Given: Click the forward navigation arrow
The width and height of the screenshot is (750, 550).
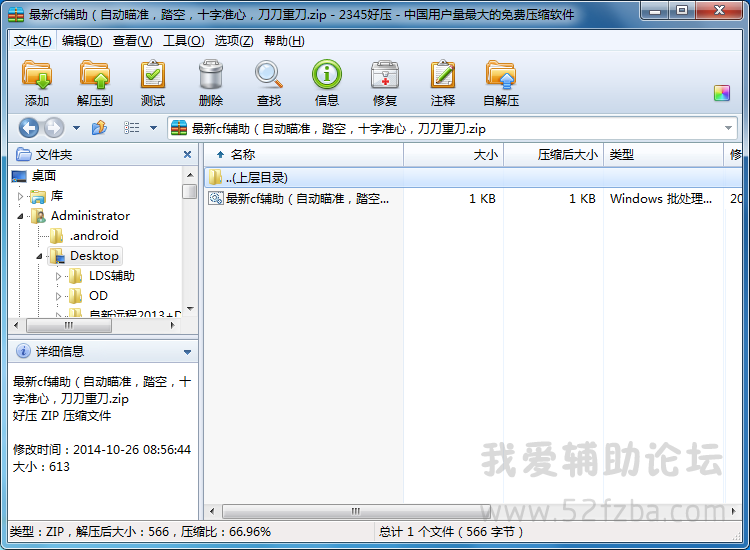Looking at the screenshot, I should click(54, 128).
